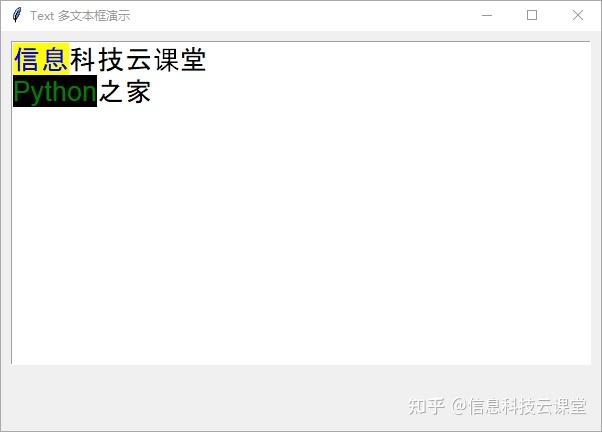The width and height of the screenshot is (602, 432).
Task: Close the Text 多文本框演示 window
Action: tap(577, 15)
